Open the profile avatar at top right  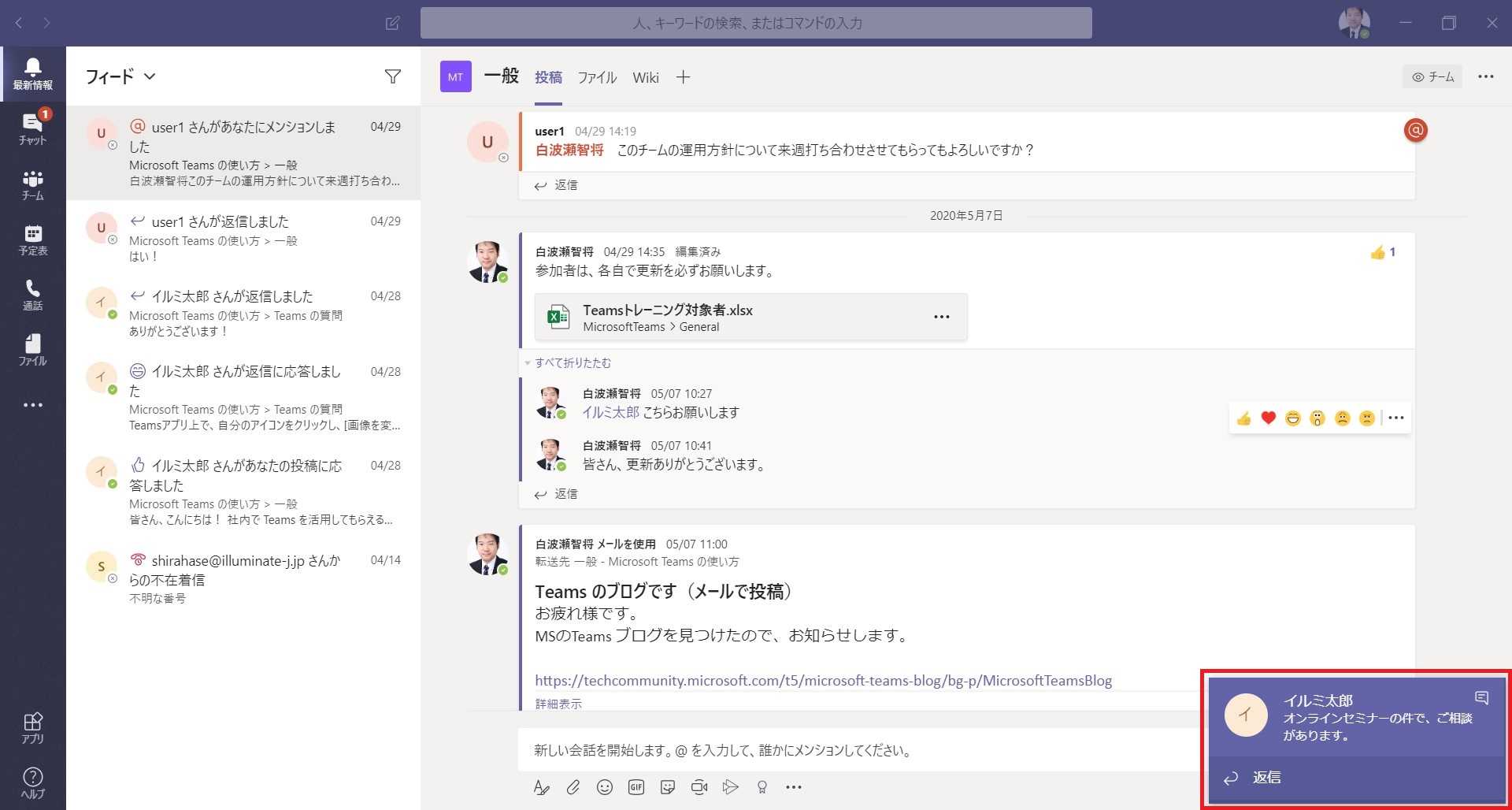coord(1354,23)
